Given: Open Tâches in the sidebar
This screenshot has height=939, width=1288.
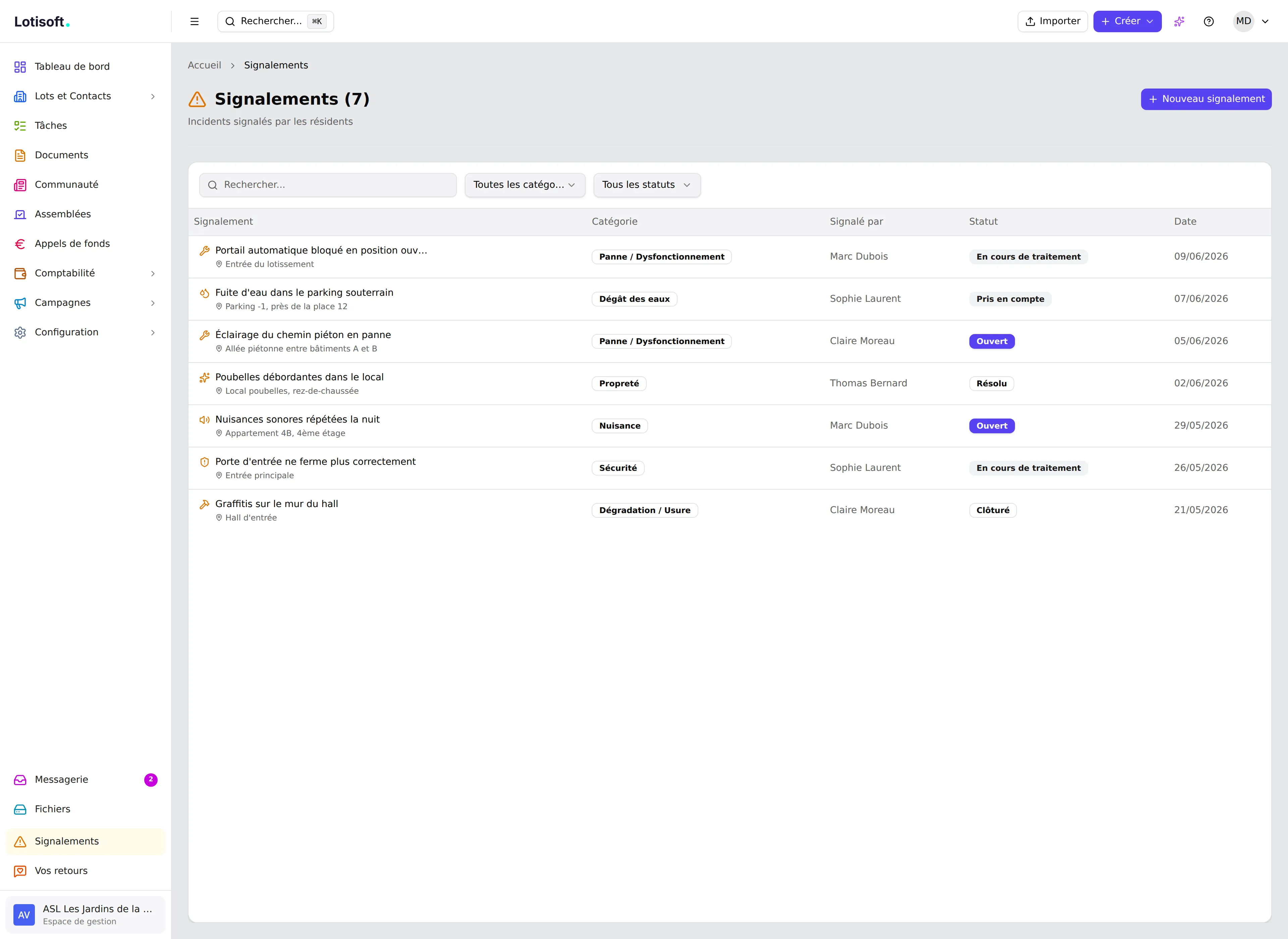Looking at the screenshot, I should point(85,126).
